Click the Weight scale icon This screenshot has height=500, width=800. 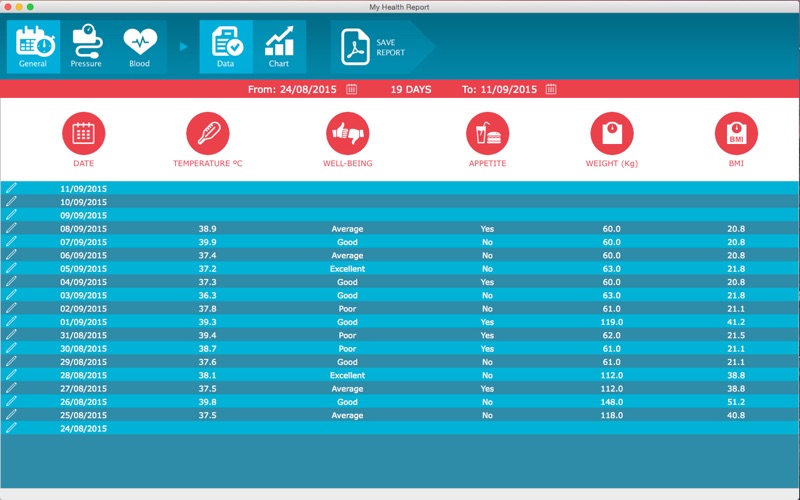coord(612,134)
